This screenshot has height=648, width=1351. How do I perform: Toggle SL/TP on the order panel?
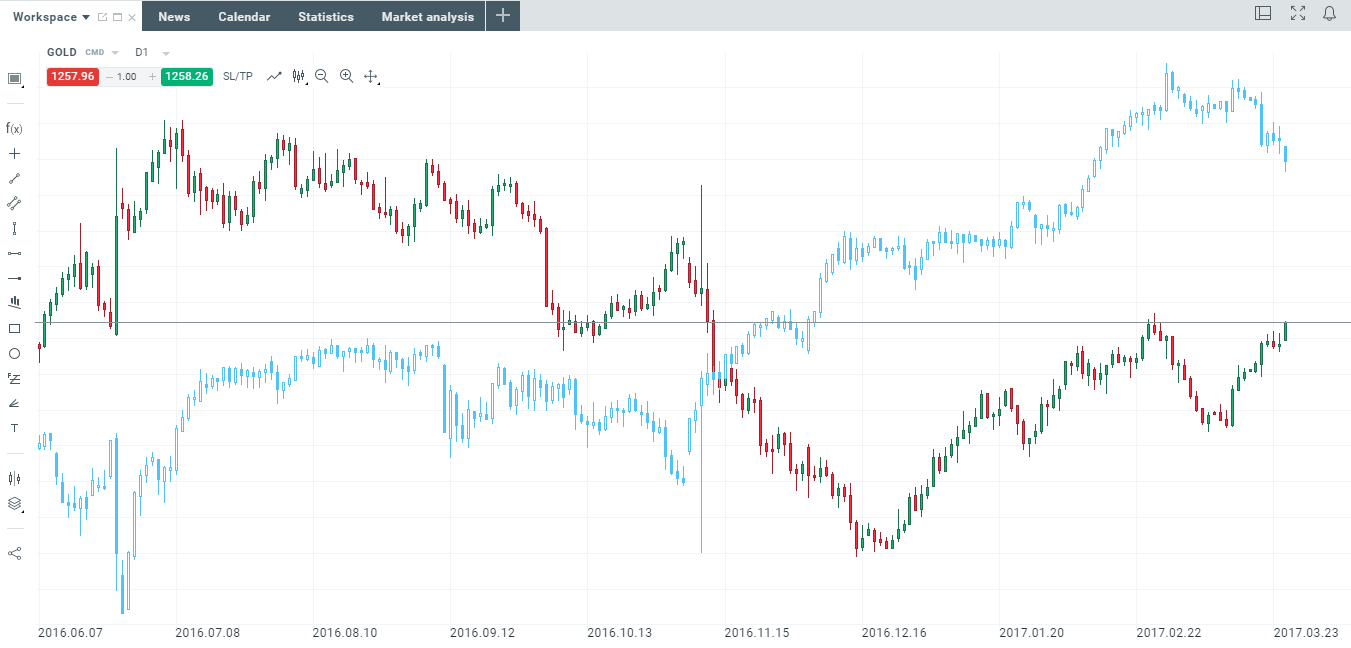click(x=238, y=76)
